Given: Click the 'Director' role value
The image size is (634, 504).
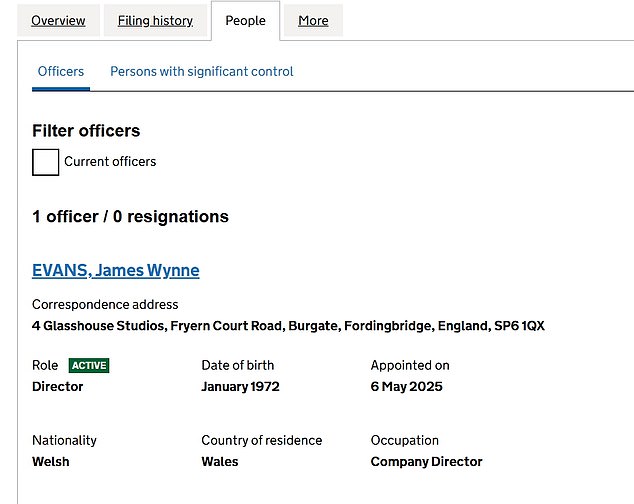Looking at the screenshot, I should (x=58, y=387).
